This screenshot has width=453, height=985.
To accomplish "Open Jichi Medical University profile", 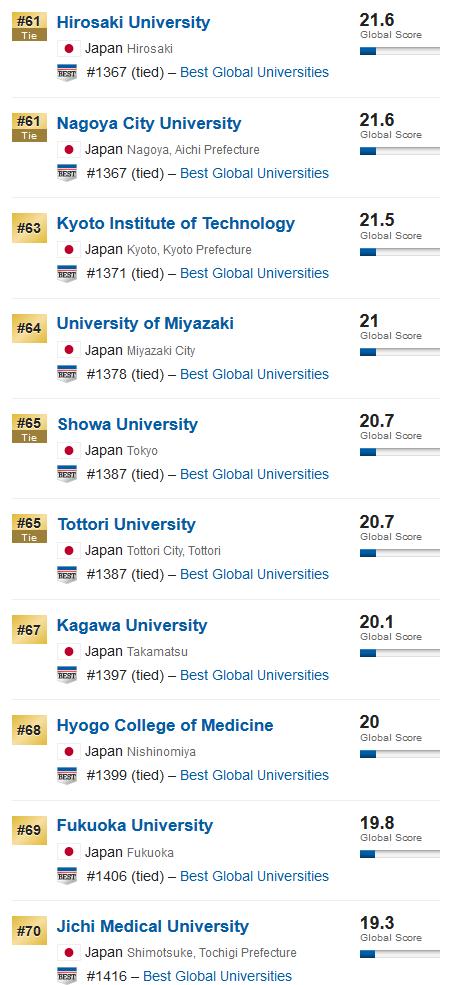I will 153,926.
